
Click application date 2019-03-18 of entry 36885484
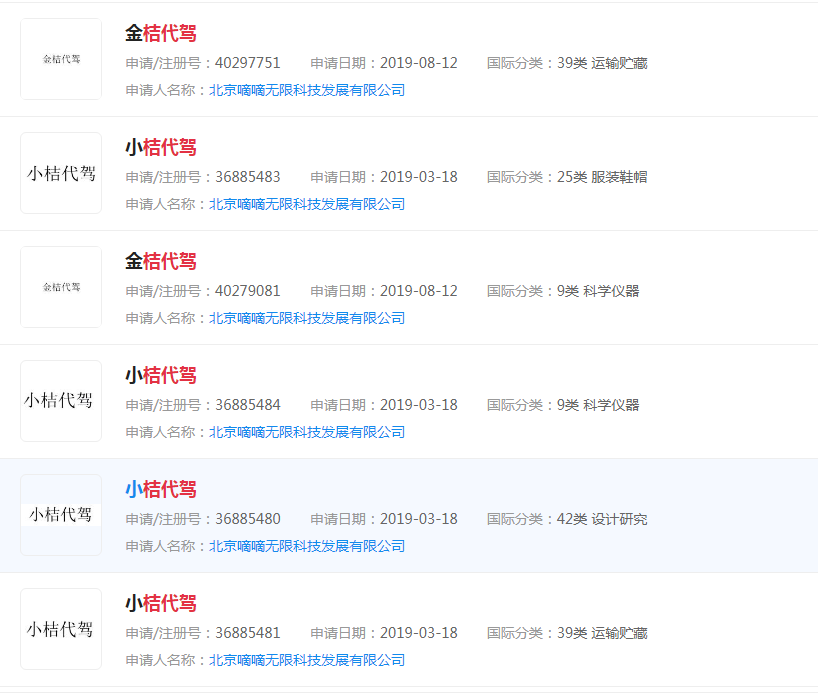point(418,405)
